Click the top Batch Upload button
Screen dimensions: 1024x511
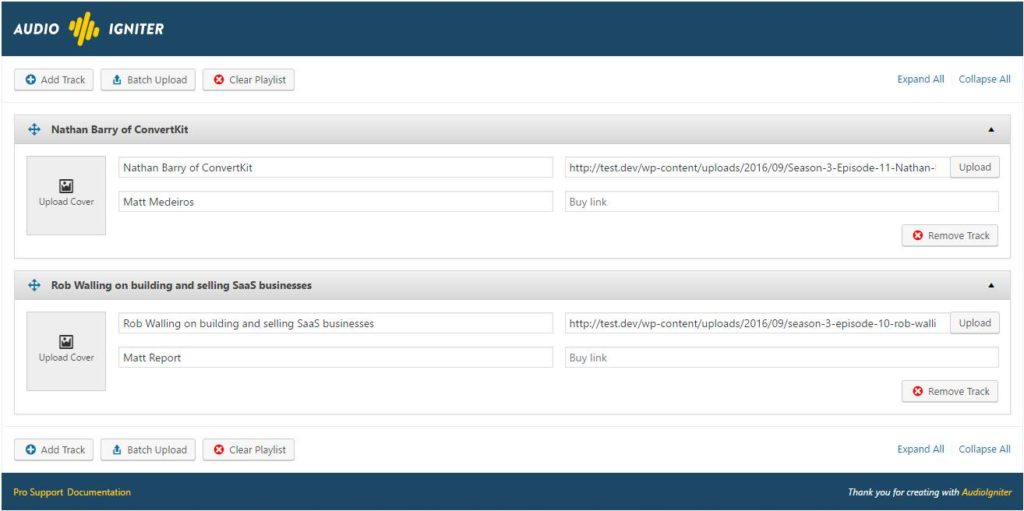pos(148,80)
